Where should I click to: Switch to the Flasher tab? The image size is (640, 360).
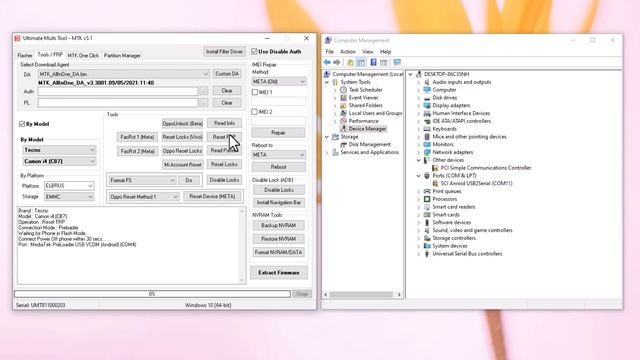tap(25, 56)
